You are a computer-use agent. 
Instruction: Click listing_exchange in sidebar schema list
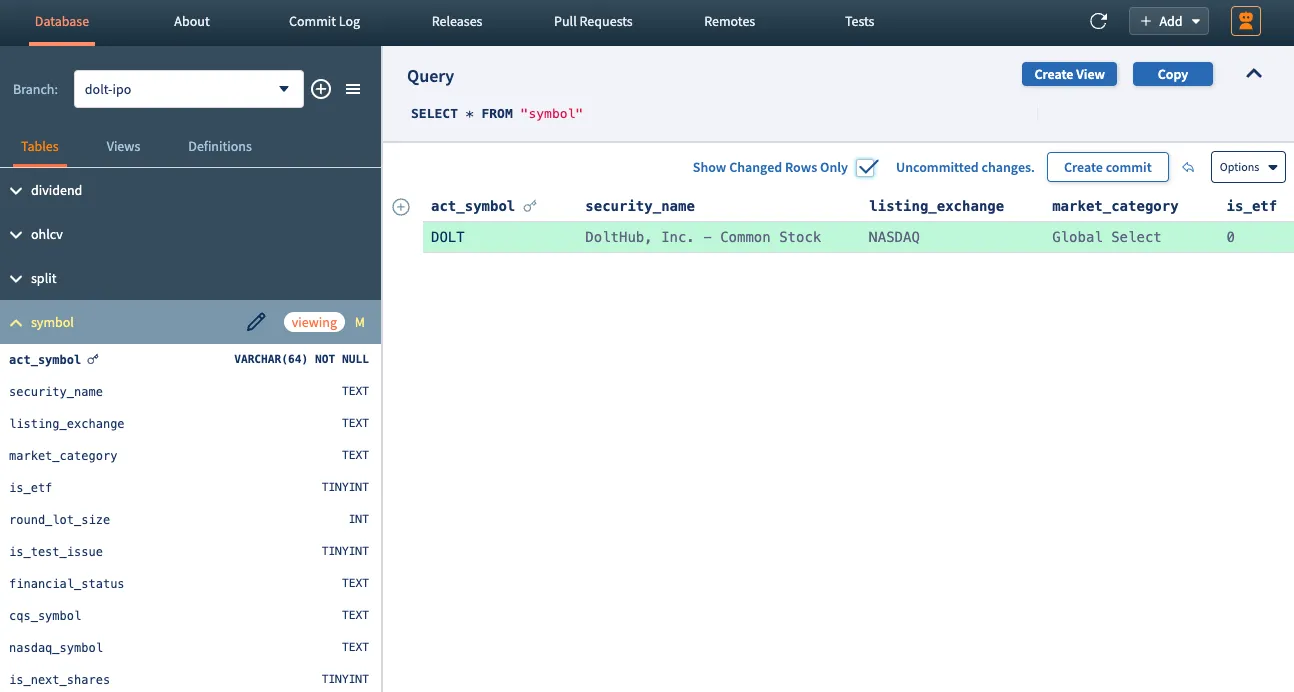click(x=67, y=423)
